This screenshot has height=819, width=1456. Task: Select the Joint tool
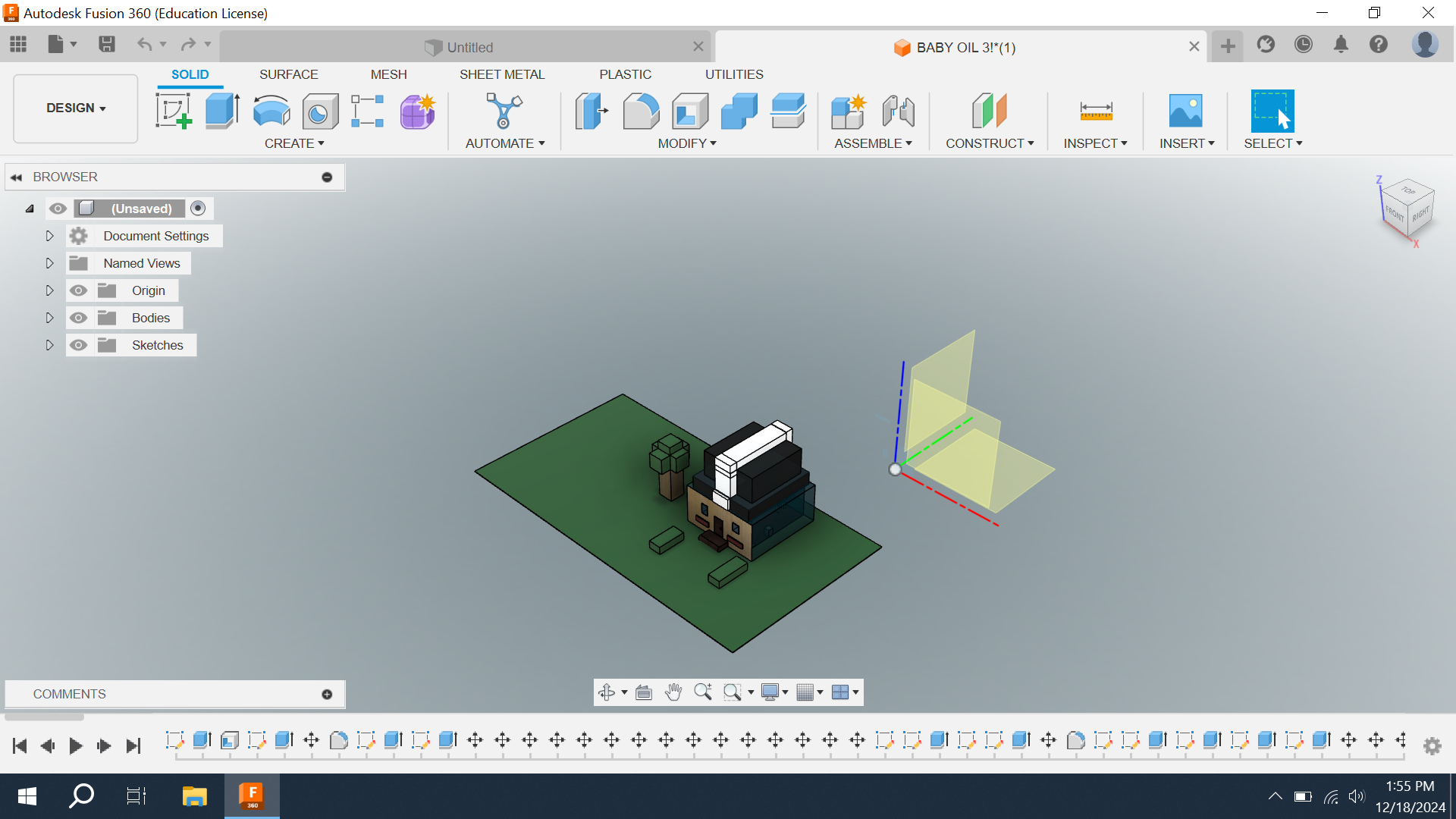pyautogui.click(x=898, y=111)
